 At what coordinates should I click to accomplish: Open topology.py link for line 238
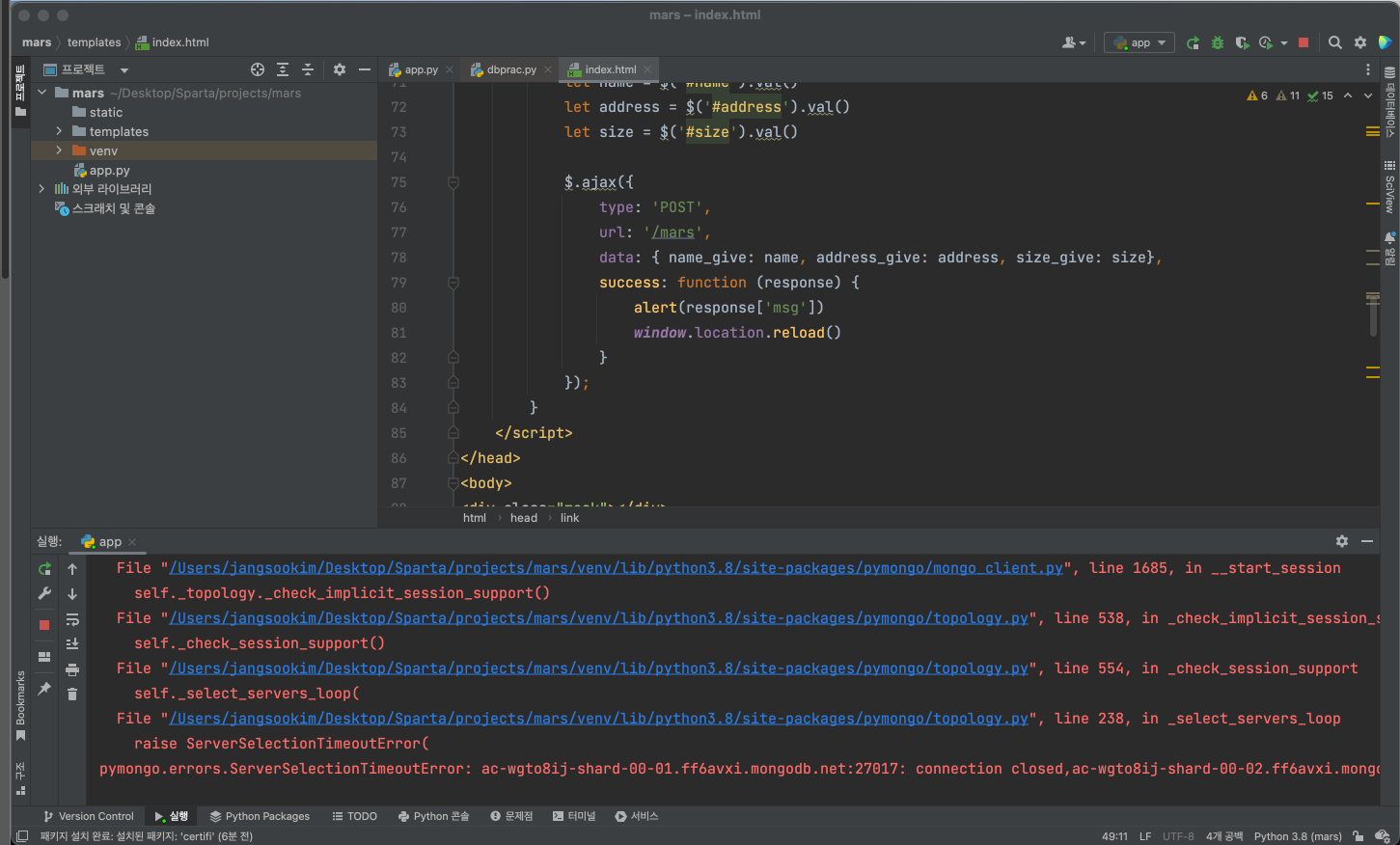click(599, 719)
